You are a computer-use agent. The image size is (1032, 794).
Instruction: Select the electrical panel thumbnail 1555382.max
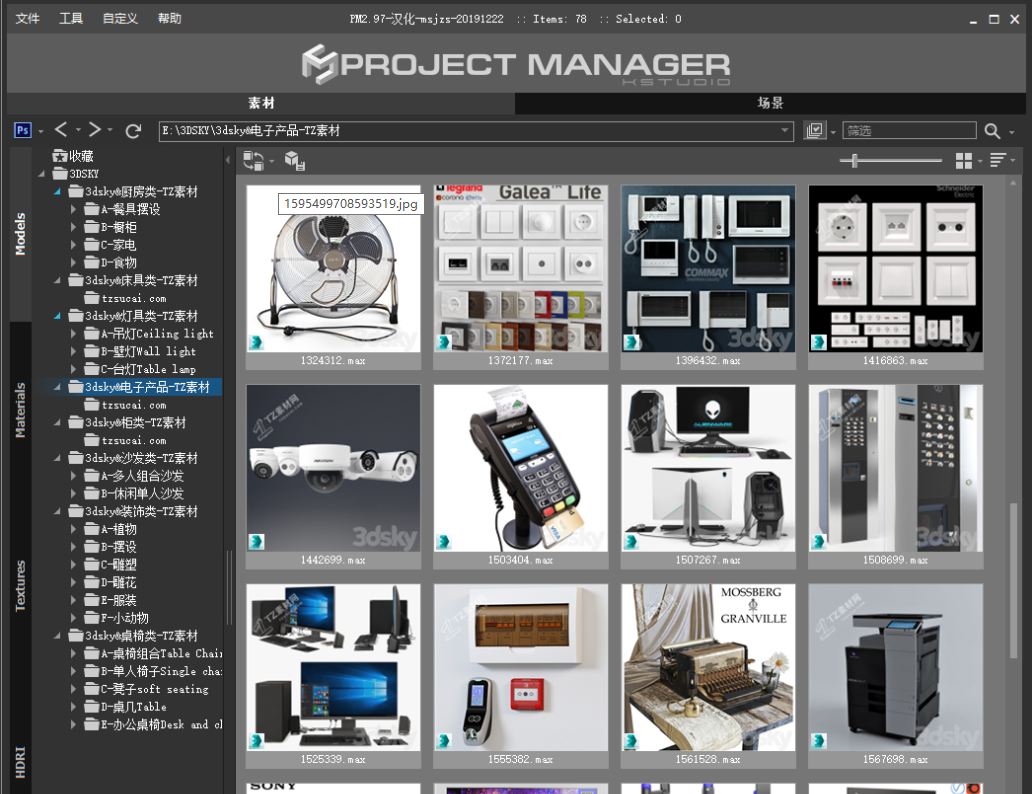521,668
